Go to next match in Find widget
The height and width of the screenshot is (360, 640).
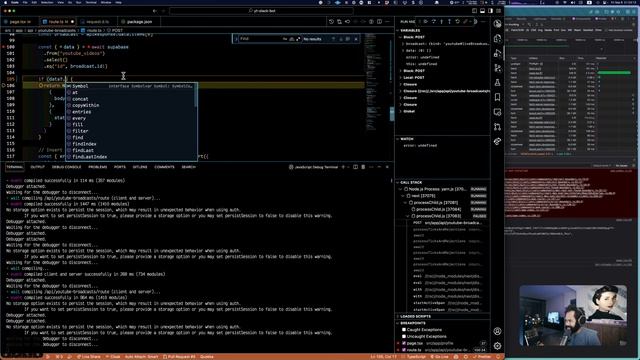pyautogui.click(x=341, y=39)
